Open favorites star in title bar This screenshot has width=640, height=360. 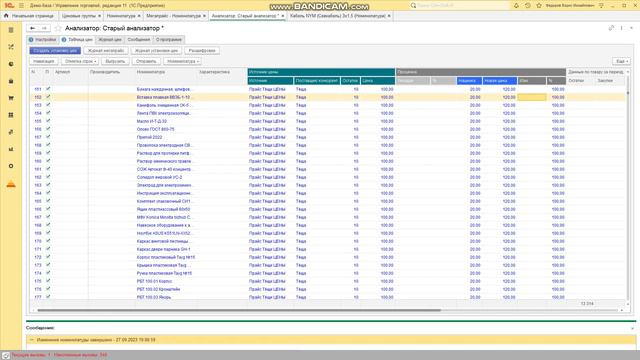(x=539, y=5)
